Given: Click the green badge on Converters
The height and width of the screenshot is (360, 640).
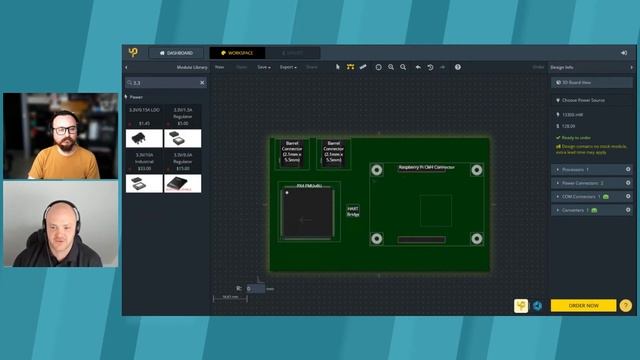Looking at the screenshot, I should [x=594, y=210].
